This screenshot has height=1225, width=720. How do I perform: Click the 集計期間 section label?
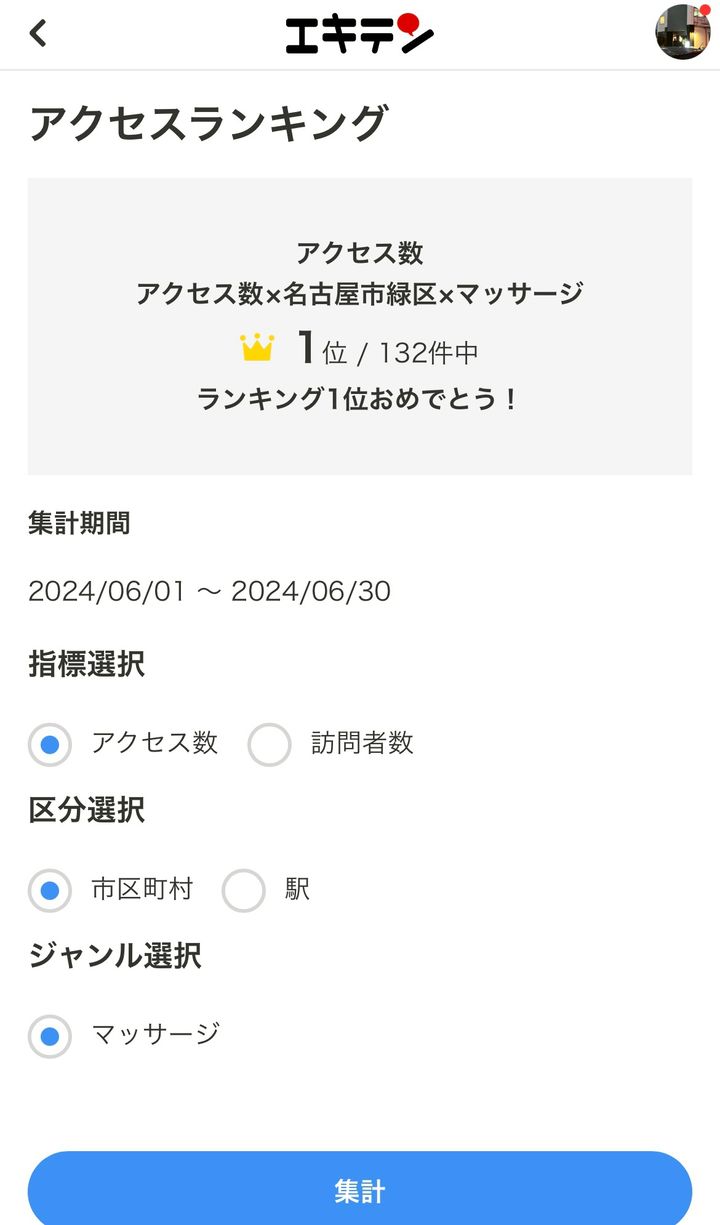[79, 523]
